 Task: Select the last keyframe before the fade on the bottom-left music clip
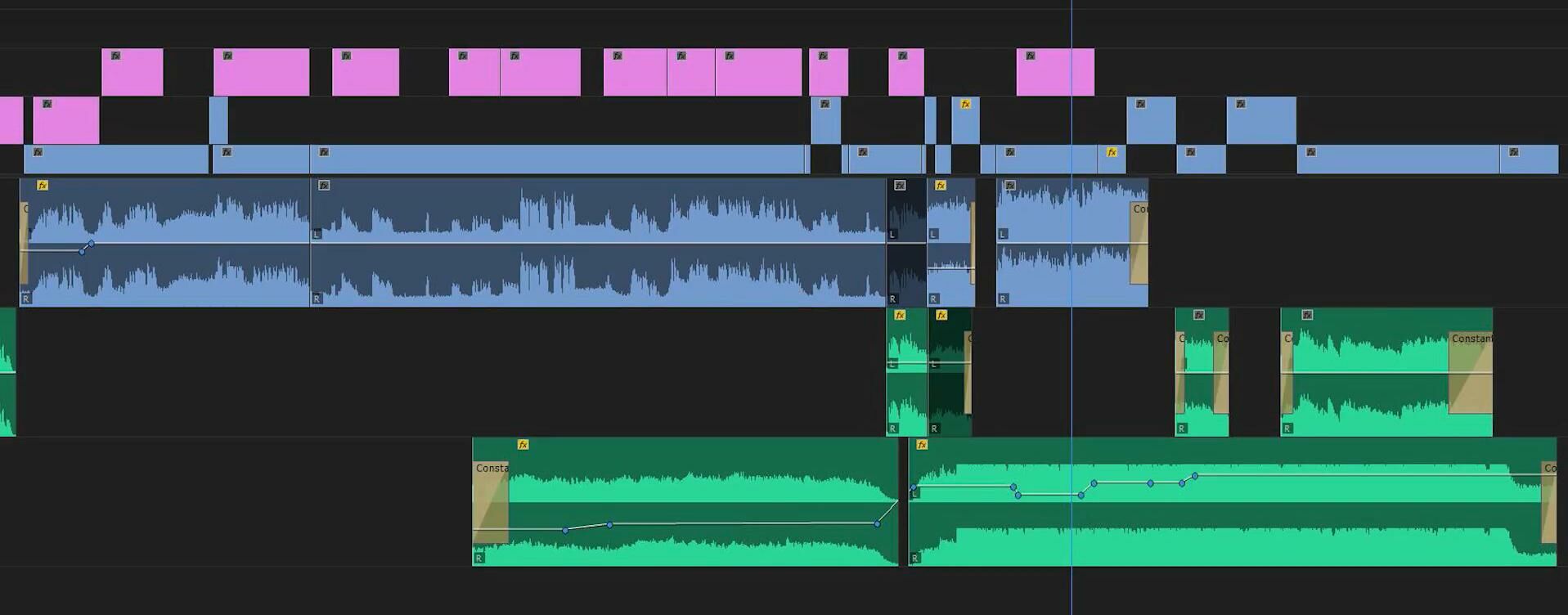click(877, 523)
